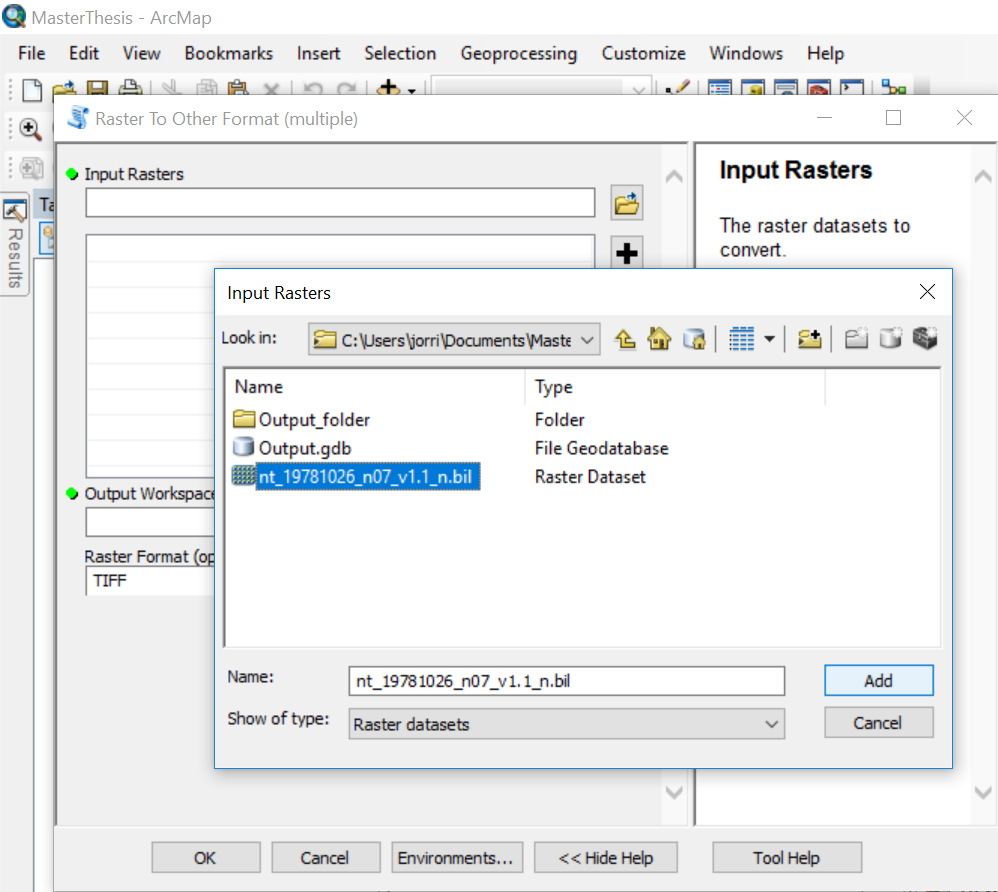The image size is (998, 892).
Task: Create a new map document
Action: coord(32,89)
